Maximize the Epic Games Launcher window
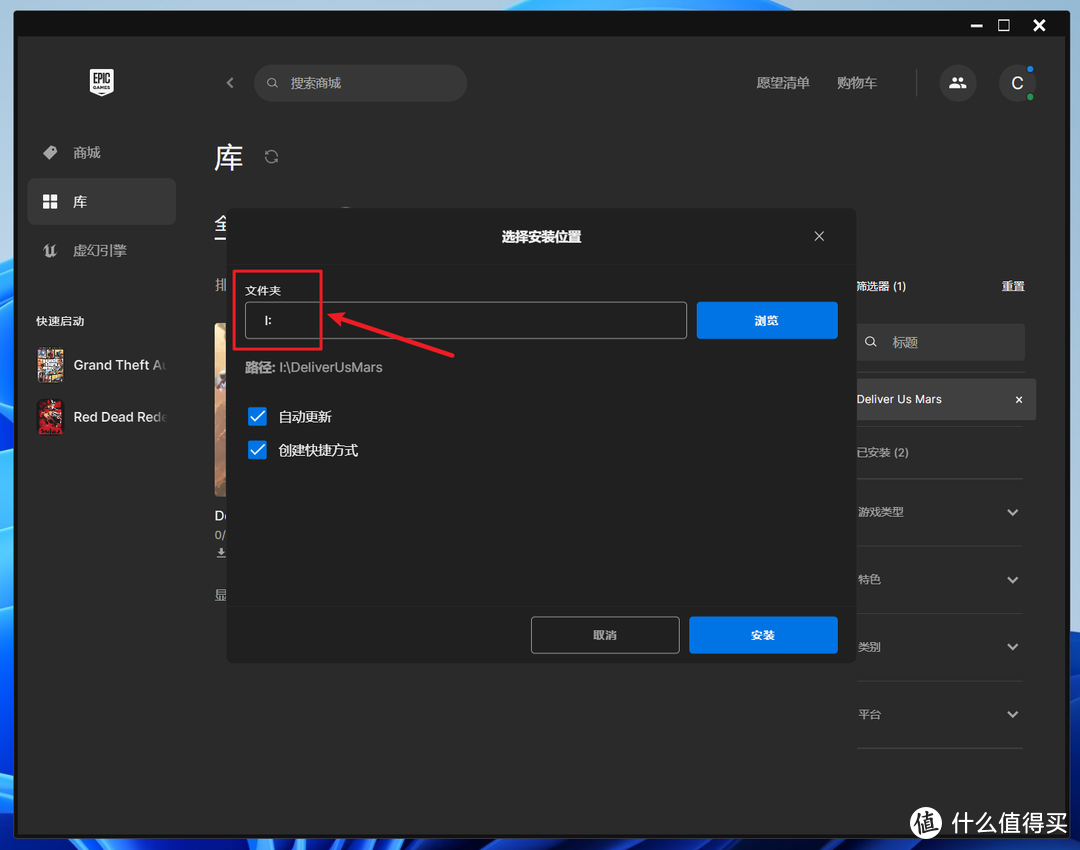 point(1004,25)
